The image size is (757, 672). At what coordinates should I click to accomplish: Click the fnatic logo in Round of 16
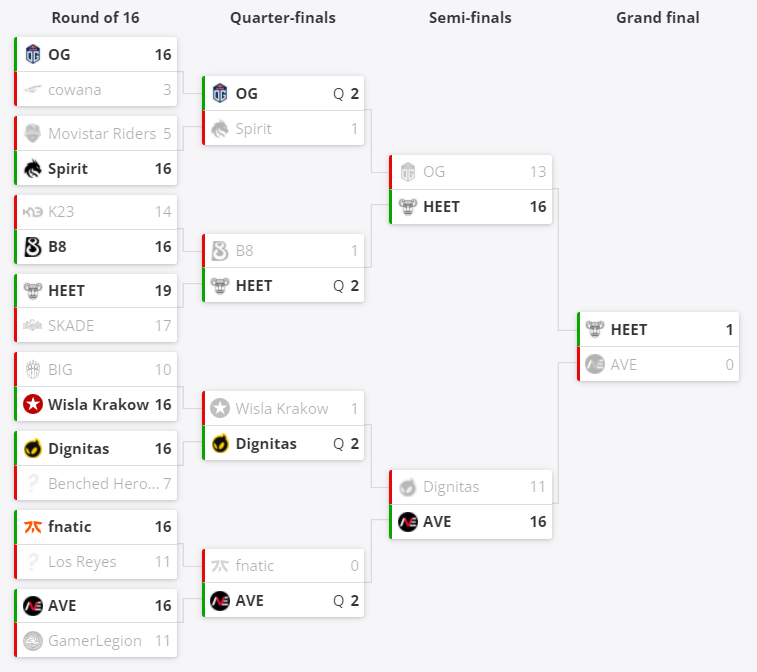pyautogui.click(x=33, y=527)
